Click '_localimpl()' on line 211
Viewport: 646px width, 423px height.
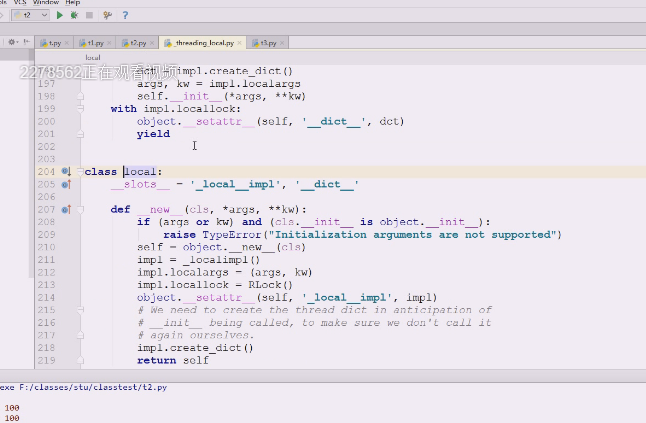click(222, 259)
